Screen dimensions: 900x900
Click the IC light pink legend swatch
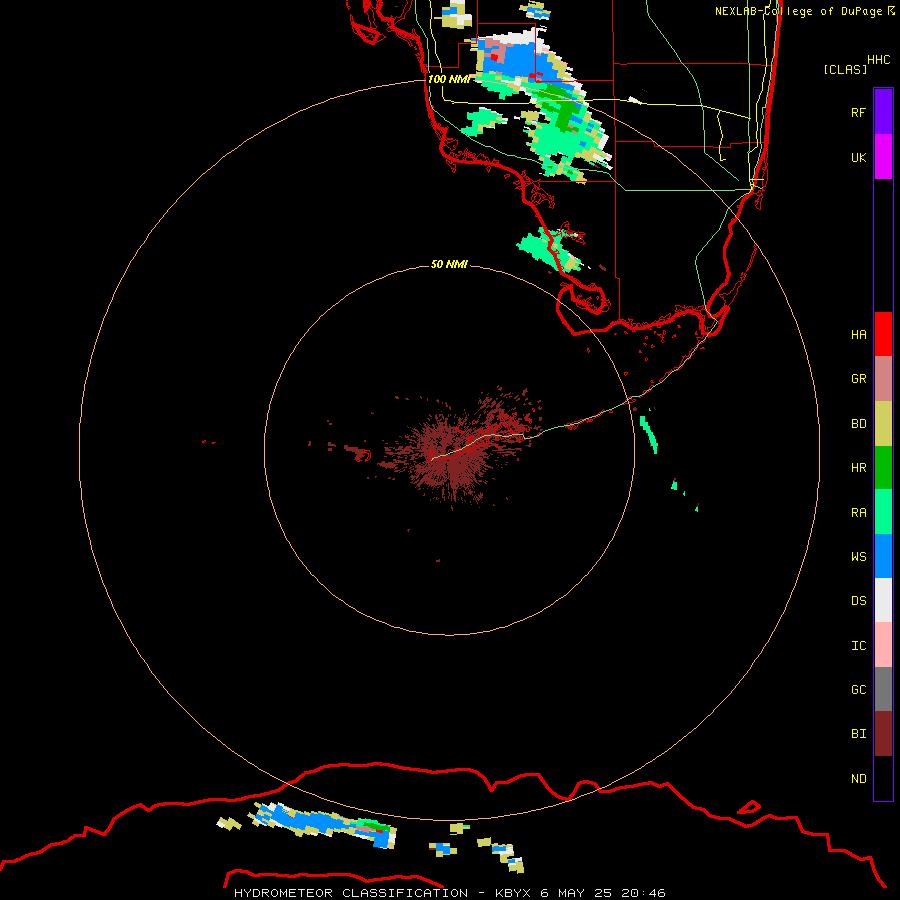click(883, 645)
